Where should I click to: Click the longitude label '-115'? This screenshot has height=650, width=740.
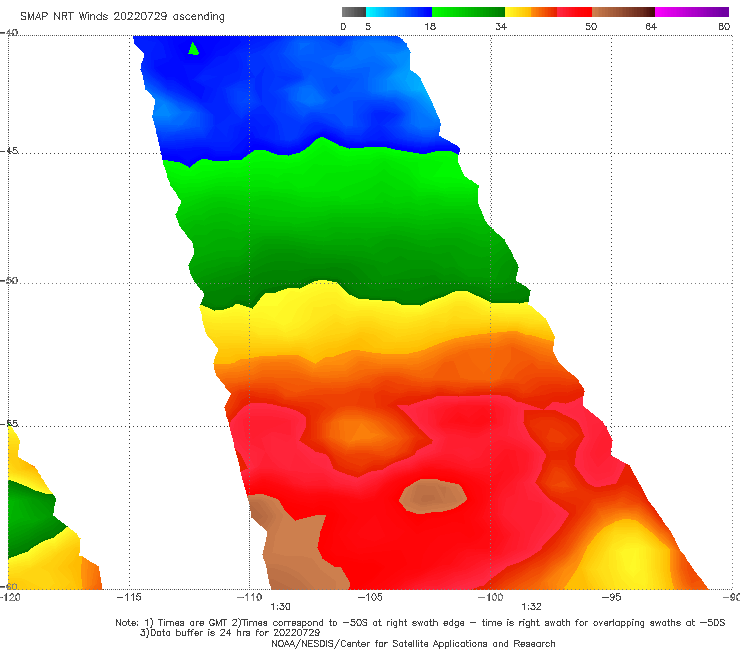pos(129,597)
